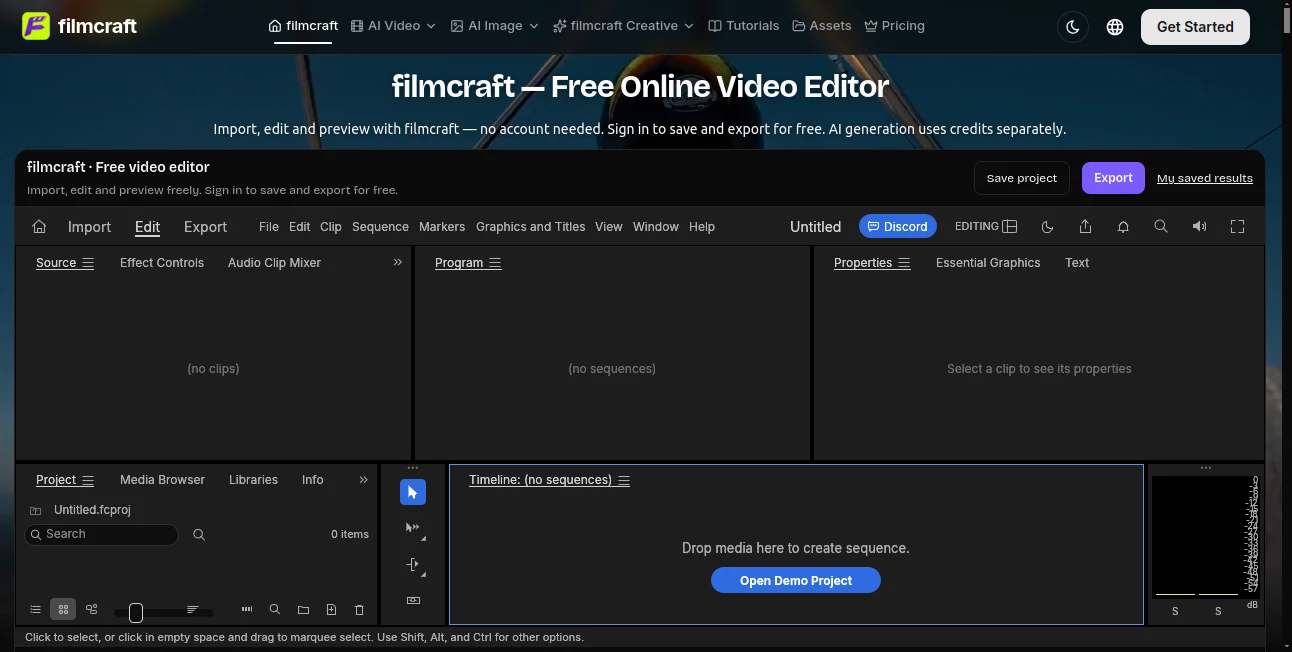1292x652 pixels.
Task: Click the New Item icon in Project panel
Action: 331,609
